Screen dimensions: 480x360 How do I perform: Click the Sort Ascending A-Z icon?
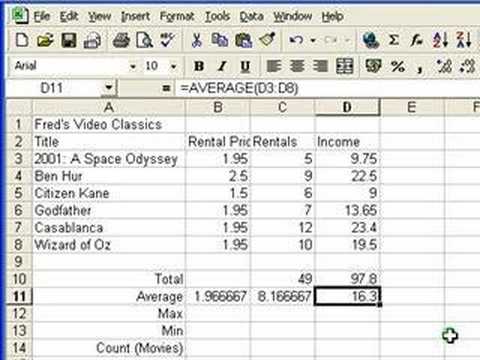pos(440,40)
